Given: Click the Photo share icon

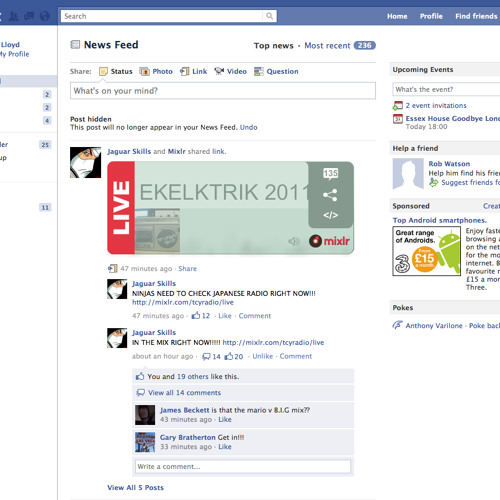Looking at the screenshot, I should [144, 71].
